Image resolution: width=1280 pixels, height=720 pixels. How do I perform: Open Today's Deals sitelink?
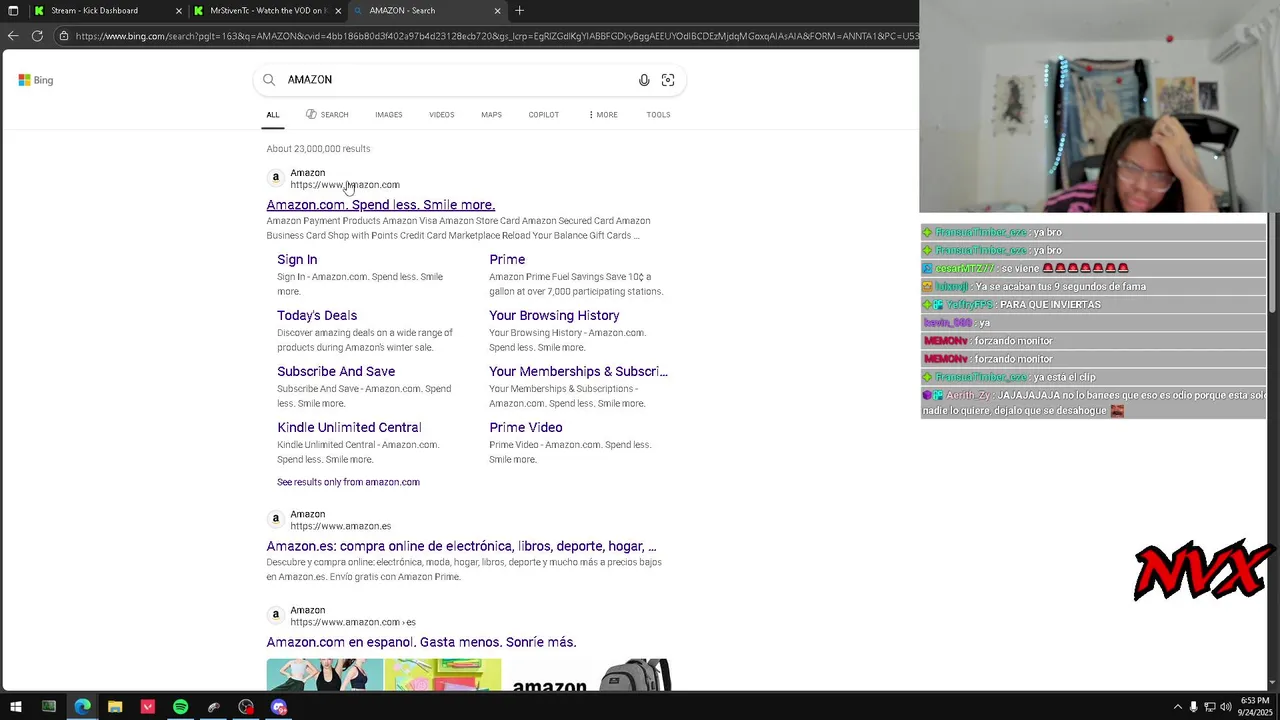tap(317, 316)
